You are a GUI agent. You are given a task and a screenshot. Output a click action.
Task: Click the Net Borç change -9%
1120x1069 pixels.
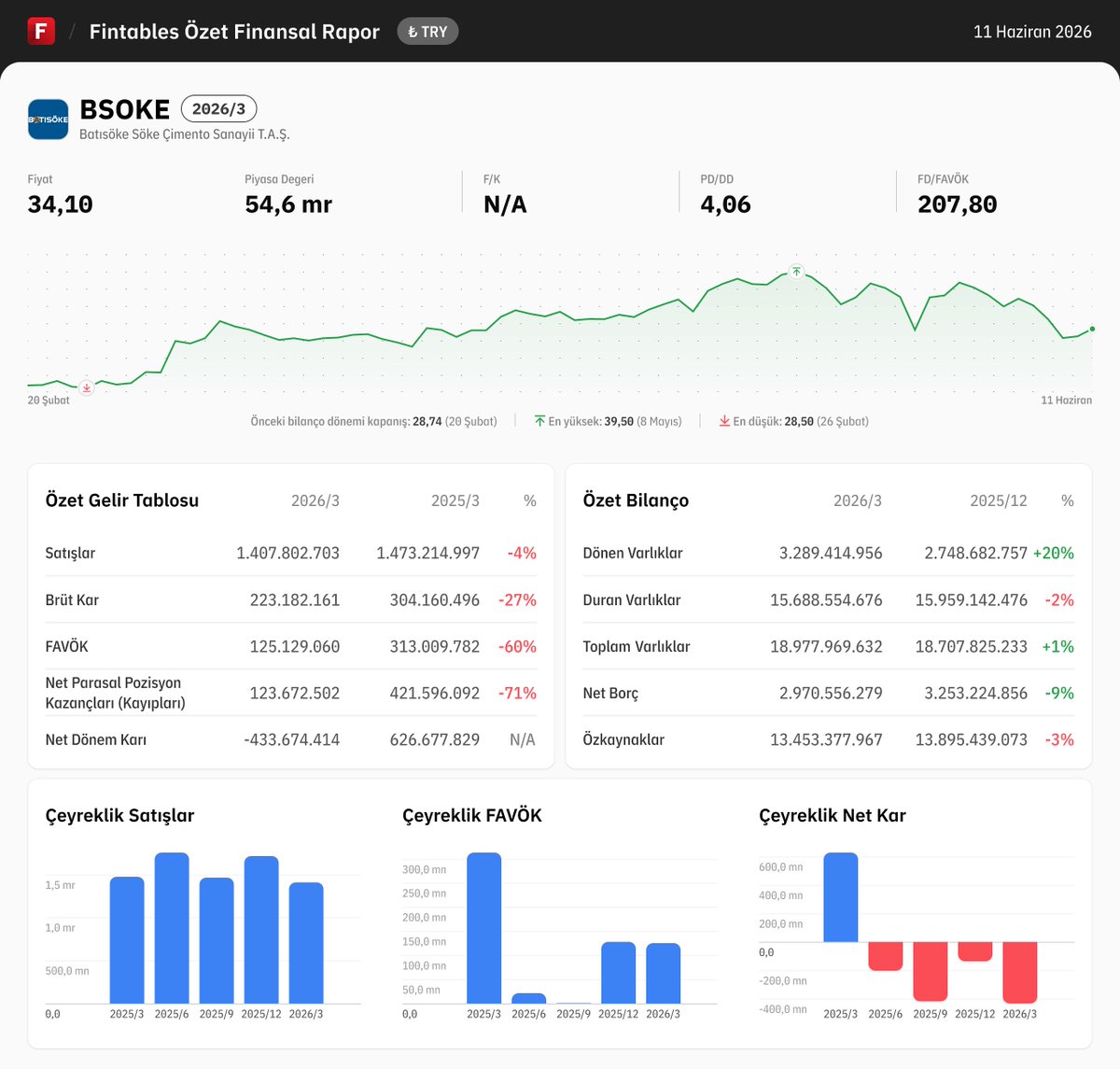pos(1059,693)
